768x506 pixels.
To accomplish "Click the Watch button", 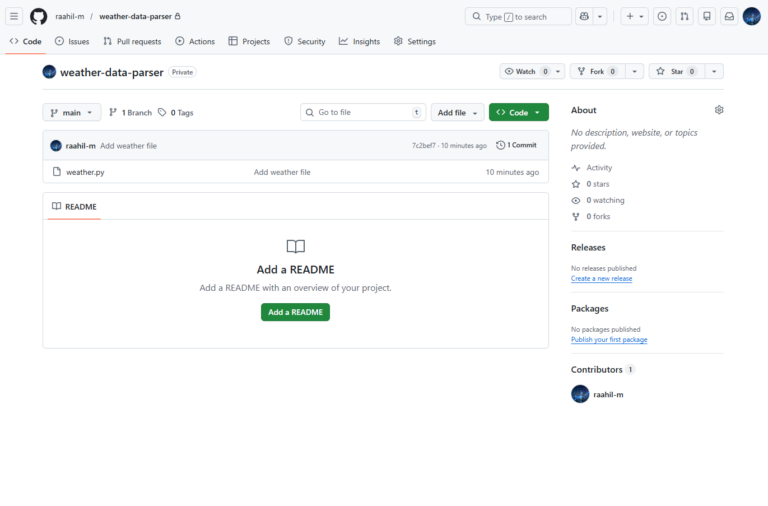I will [527, 72].
